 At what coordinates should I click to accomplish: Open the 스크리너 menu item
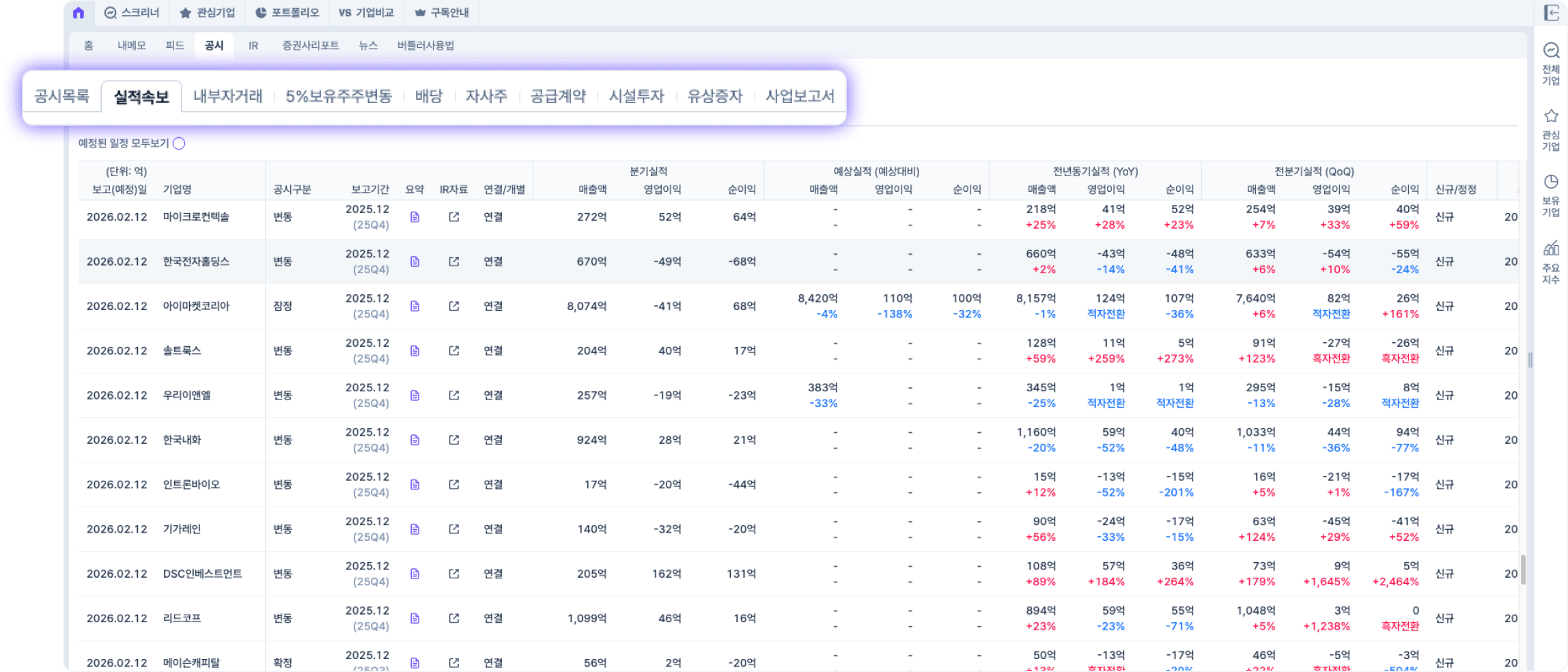[132, 13]
